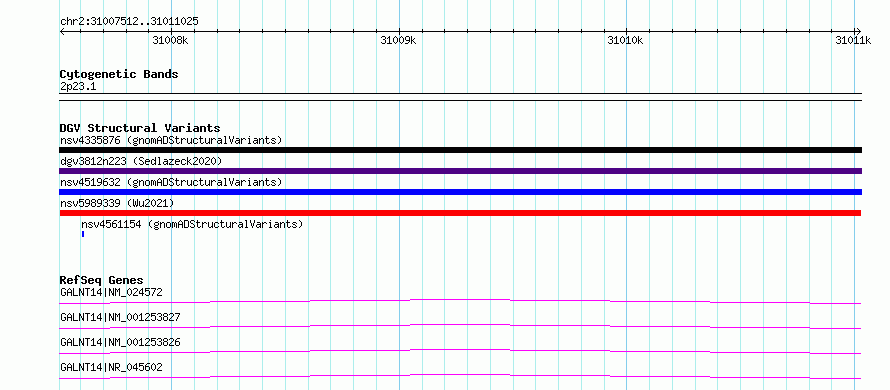890x390 pixels.
Task: Select the red nsv5989339 variant bar
Action: (460, 213)
